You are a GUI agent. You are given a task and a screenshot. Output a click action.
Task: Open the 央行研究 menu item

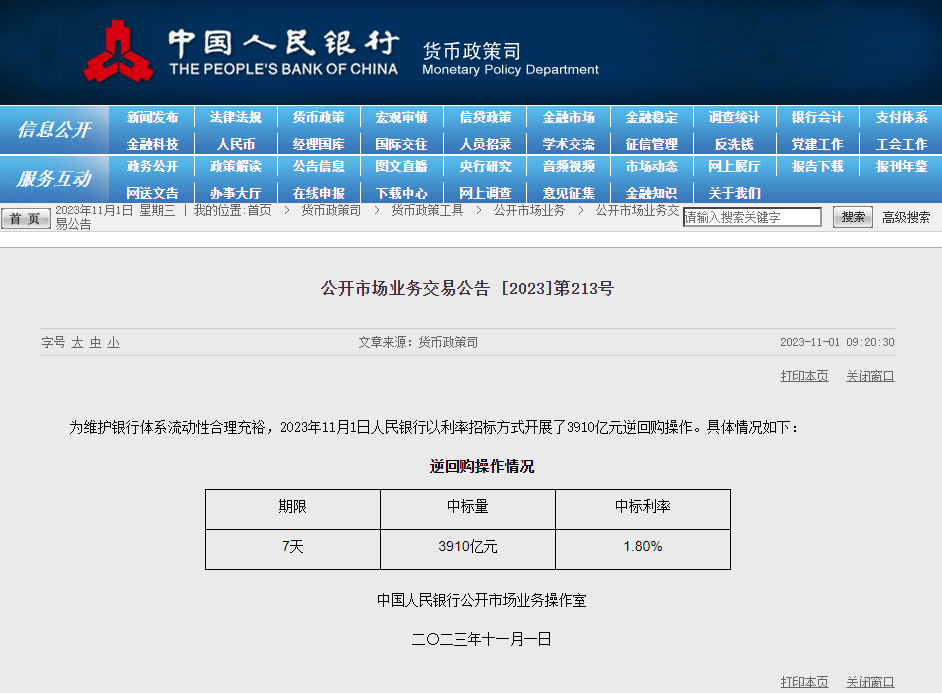(485, 166)
